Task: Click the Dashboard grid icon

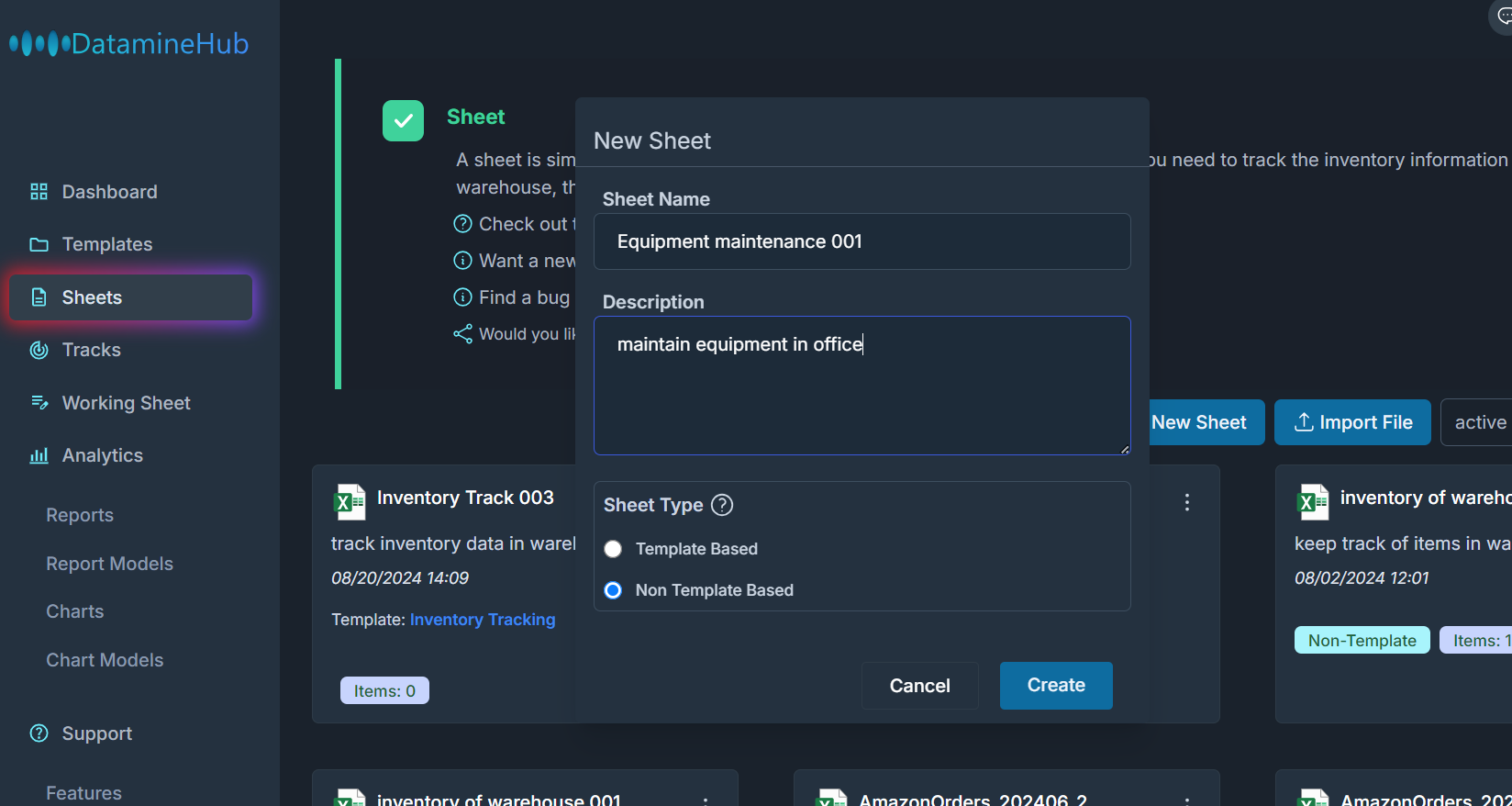Action: coord(39,192)
